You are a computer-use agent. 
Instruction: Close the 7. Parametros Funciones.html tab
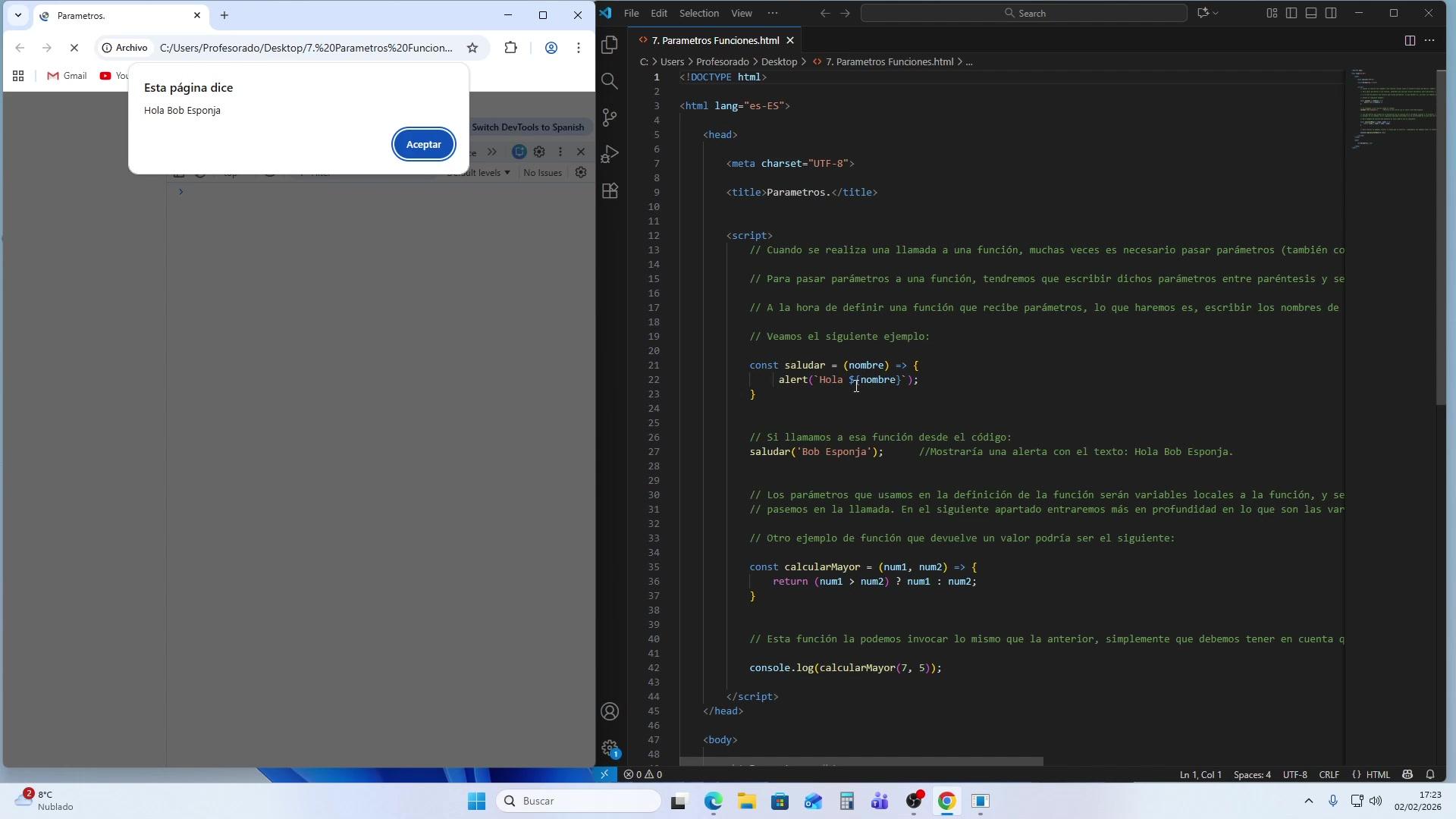(790, 40)
